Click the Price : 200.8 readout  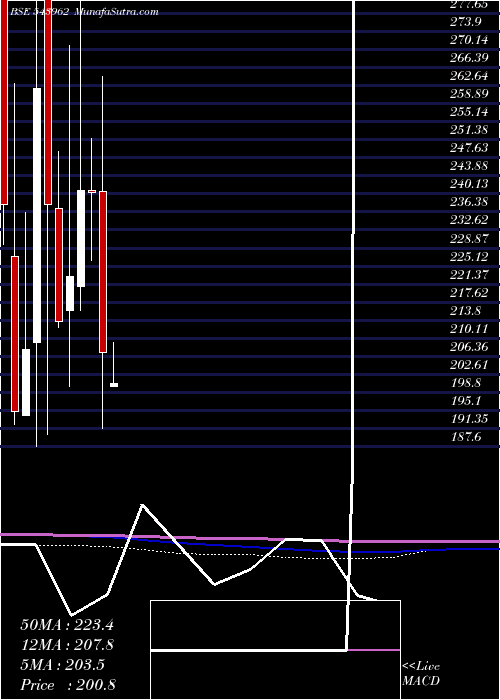pos(68,685)
